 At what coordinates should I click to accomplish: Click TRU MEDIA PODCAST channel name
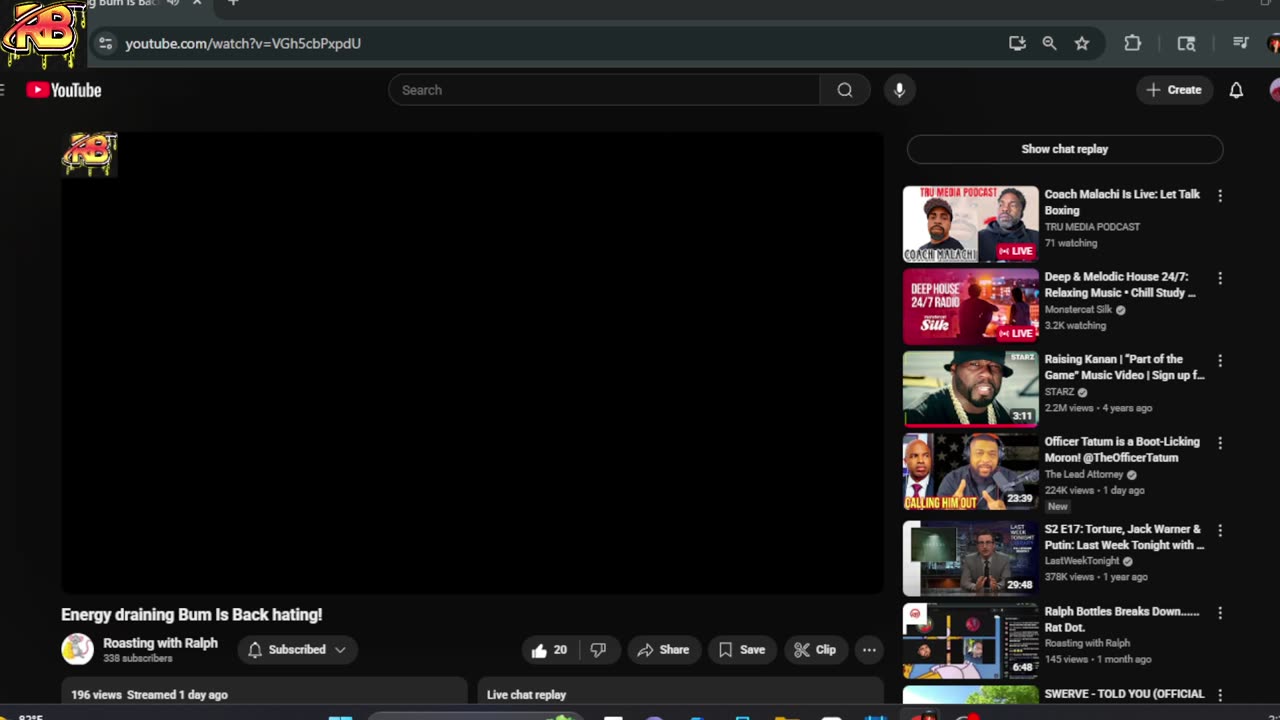[x=1092, y=227]
